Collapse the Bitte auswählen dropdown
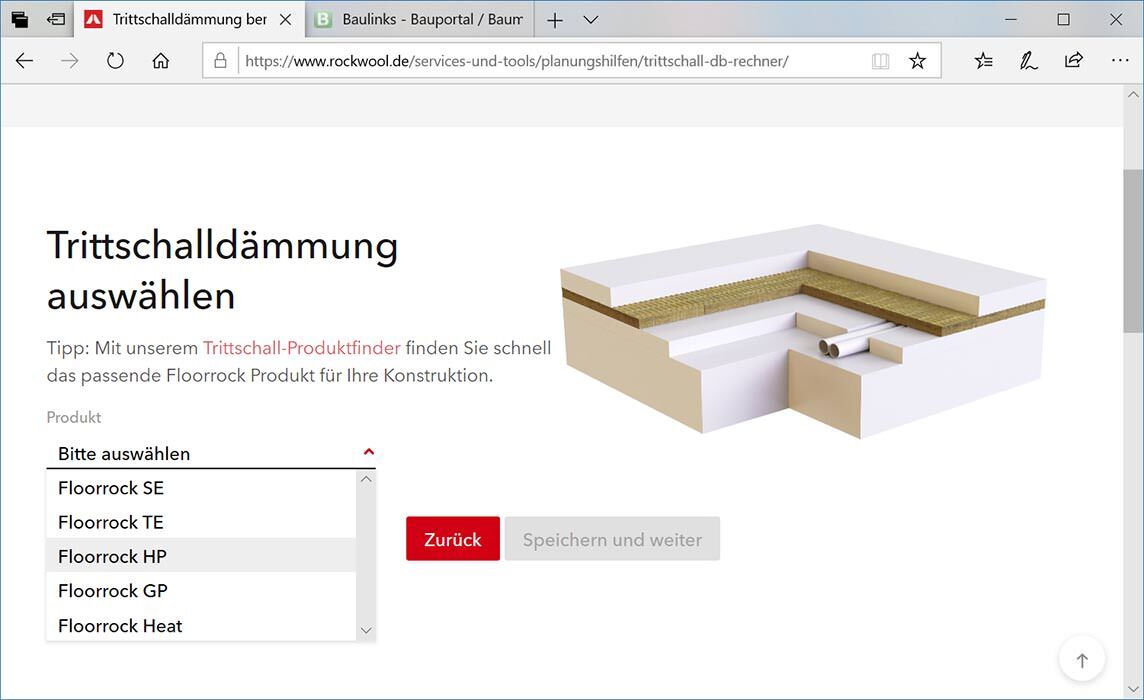Screen dimensions: 1144x700 211,453
